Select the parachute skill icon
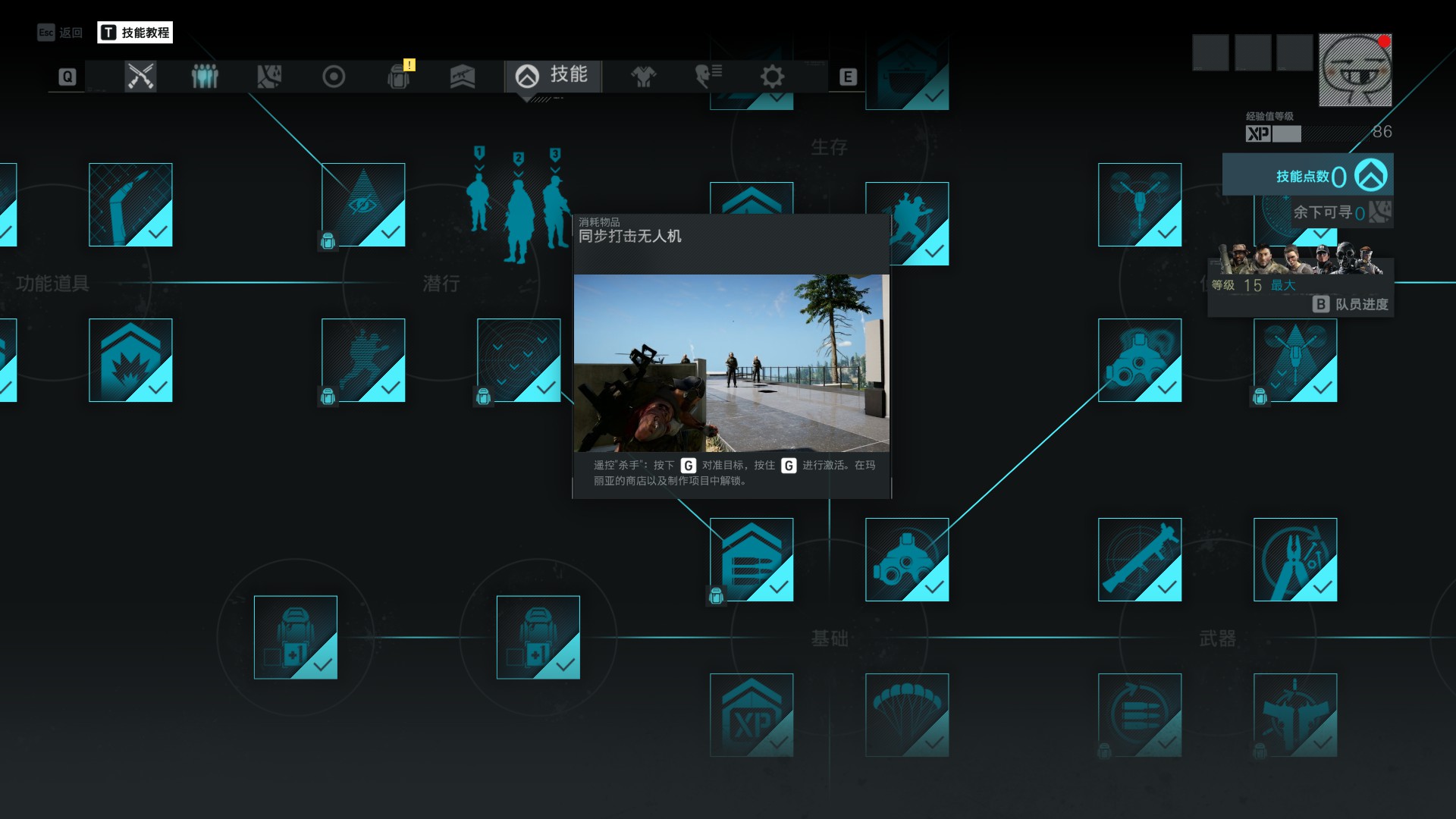Image resolution: width=1456 pixels, height=819 pixels. point(906,714)
